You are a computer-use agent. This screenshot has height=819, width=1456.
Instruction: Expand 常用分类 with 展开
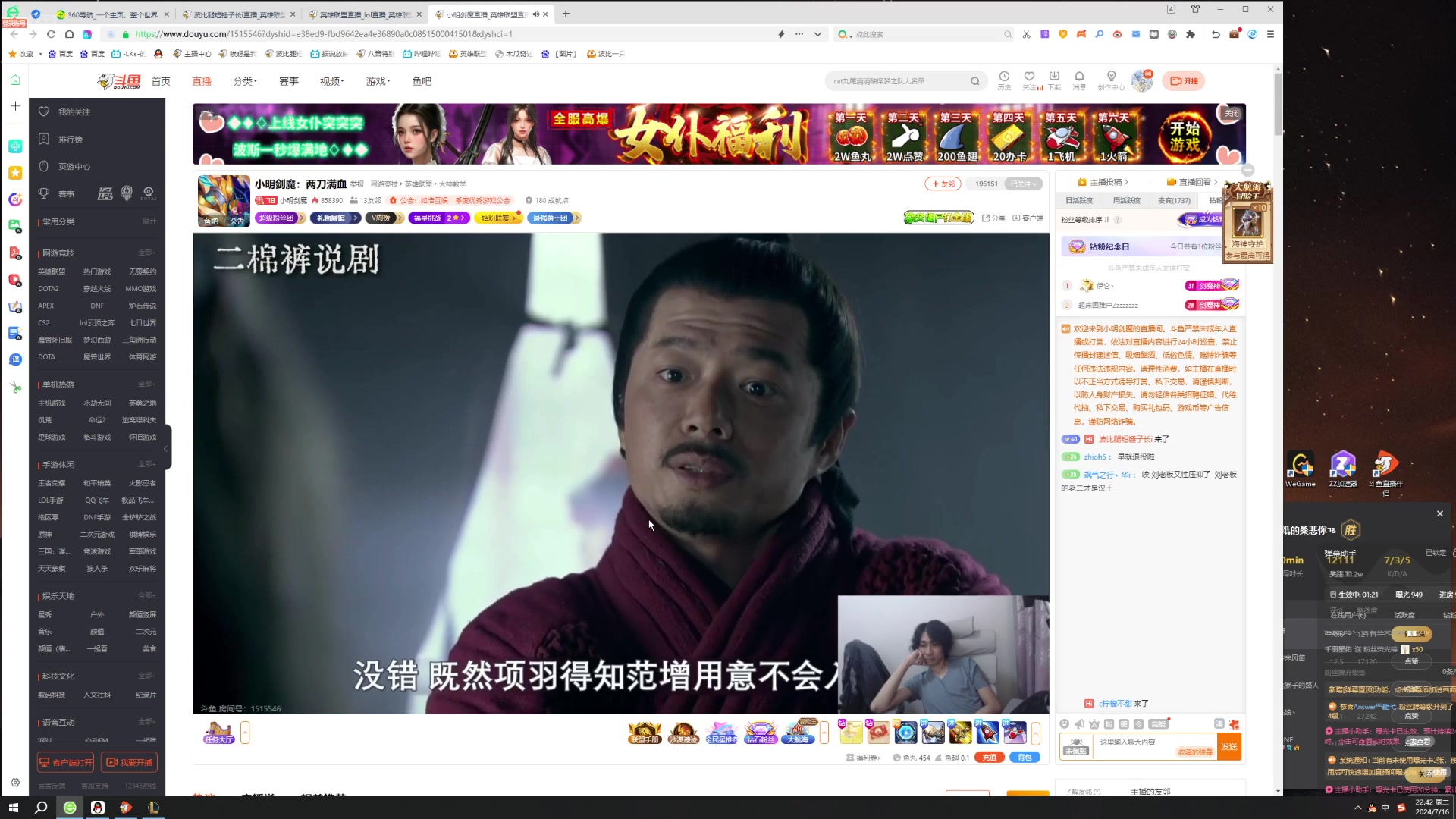click(149, 221)
